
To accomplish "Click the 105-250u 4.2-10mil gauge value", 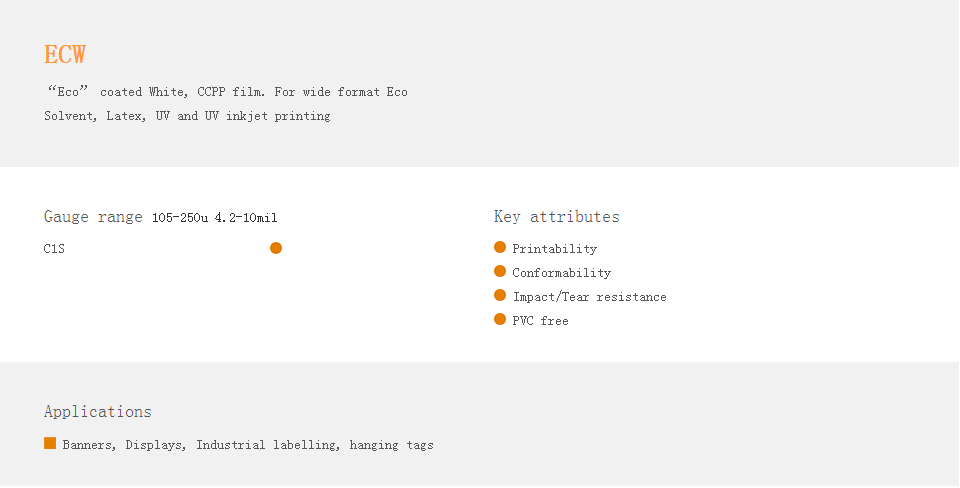I will [x=214, y=218].
